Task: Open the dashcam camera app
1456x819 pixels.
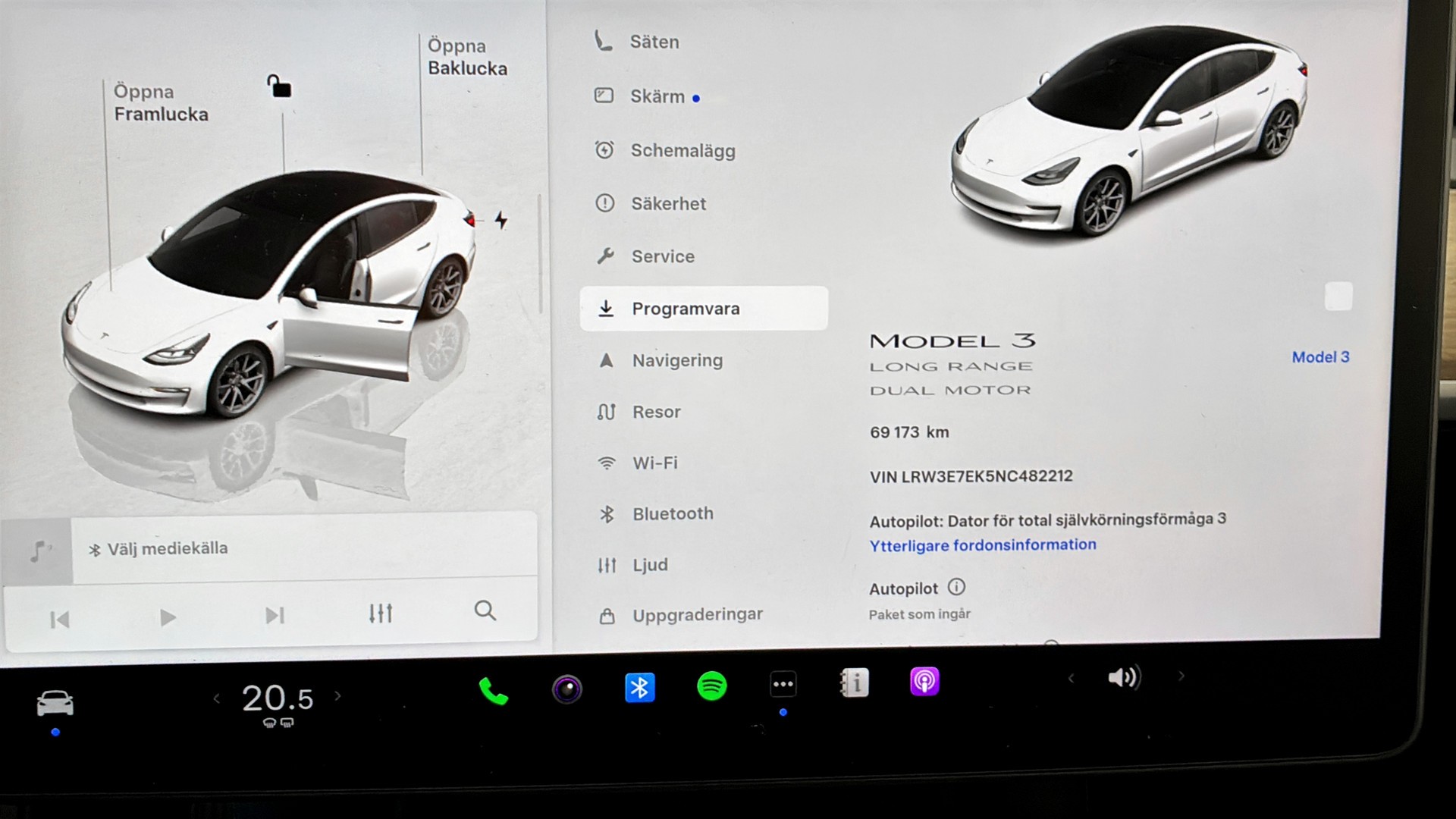Action: tap(566, 689)
